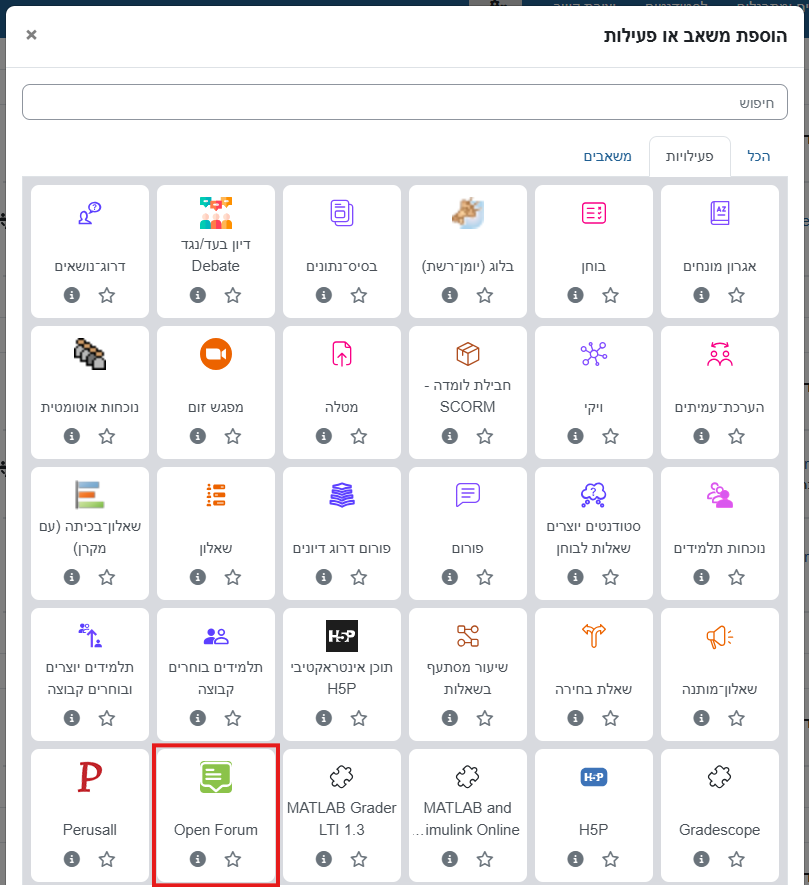Star the Open Forum activity as favorite
This screenshot has height=887, width=809.
coord(233,859)
